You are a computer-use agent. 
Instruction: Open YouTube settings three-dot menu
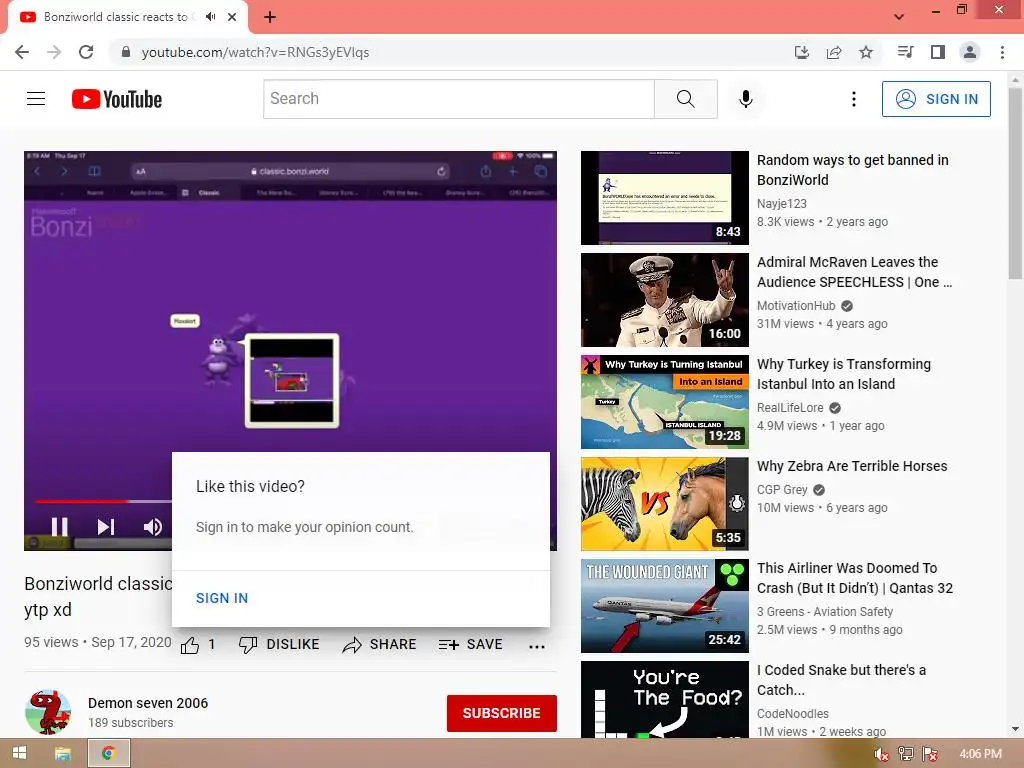click(x=854, y=99)
